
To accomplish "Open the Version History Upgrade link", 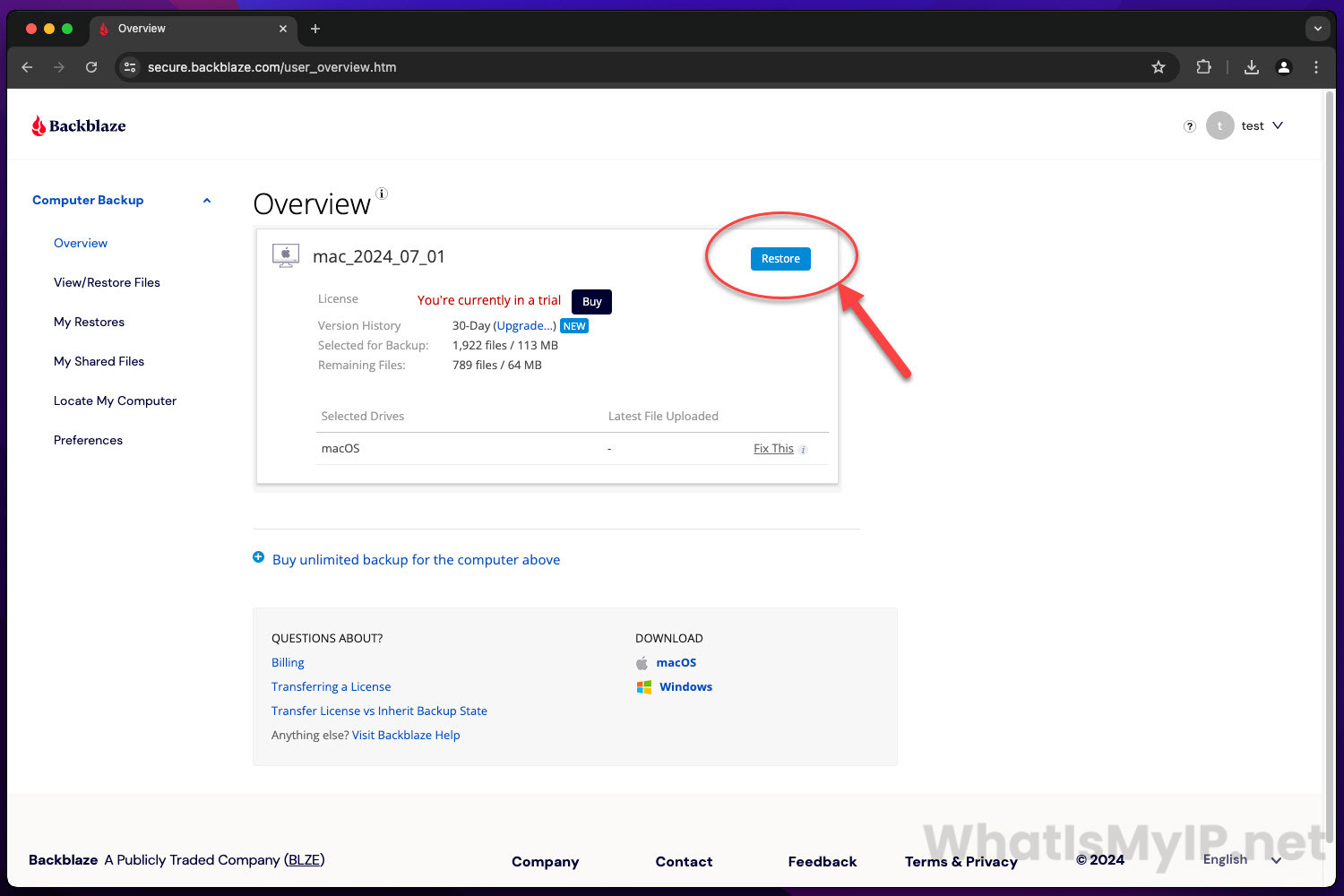I will point(524,325).
